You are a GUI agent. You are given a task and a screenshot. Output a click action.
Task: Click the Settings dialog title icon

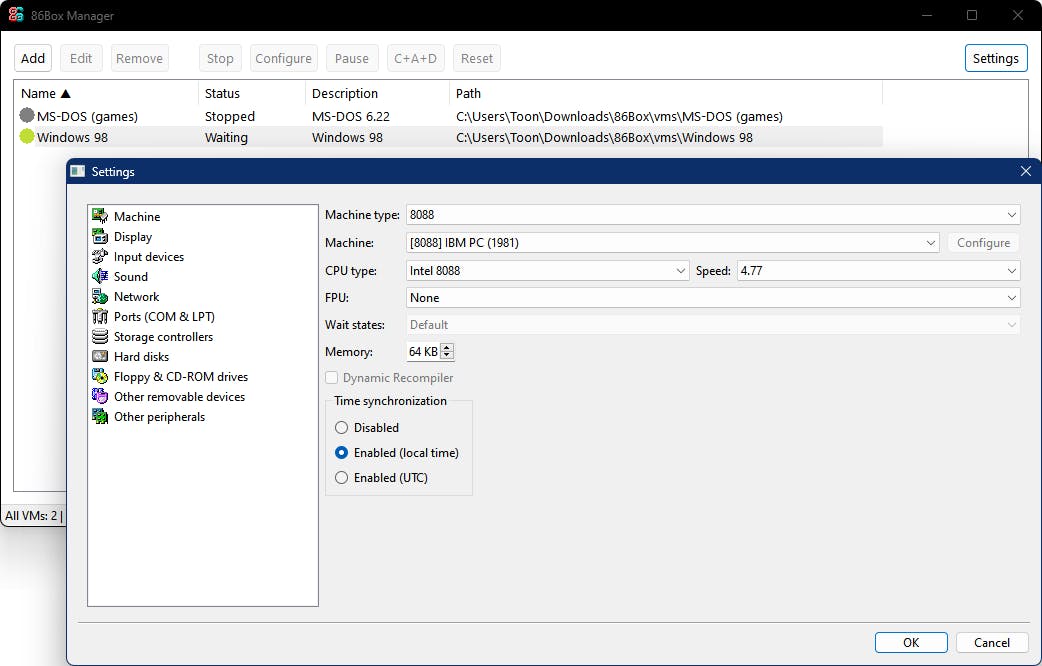pyautogui.click(x=78, y=171)
